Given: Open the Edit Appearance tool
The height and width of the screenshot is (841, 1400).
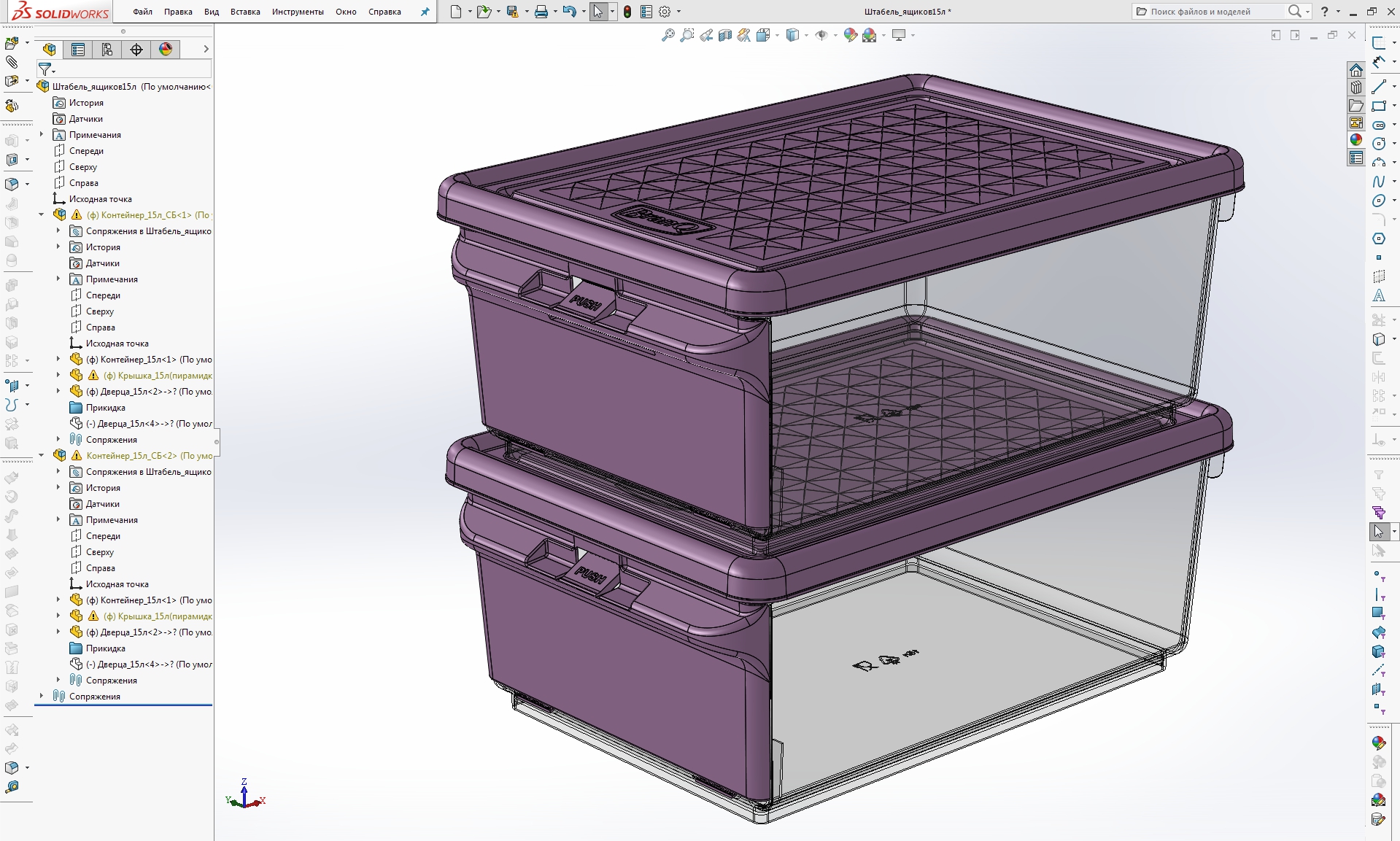Looking at the screenshot, I should point(849,35).
